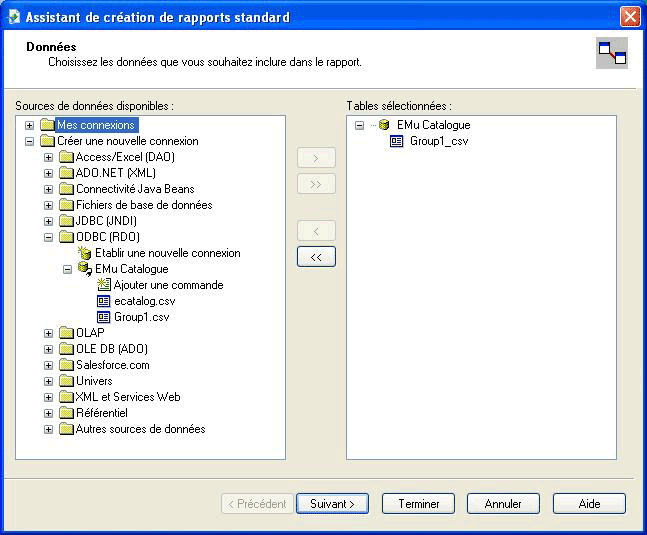Click the remove all tables '<<' button

tap(316, 257)
